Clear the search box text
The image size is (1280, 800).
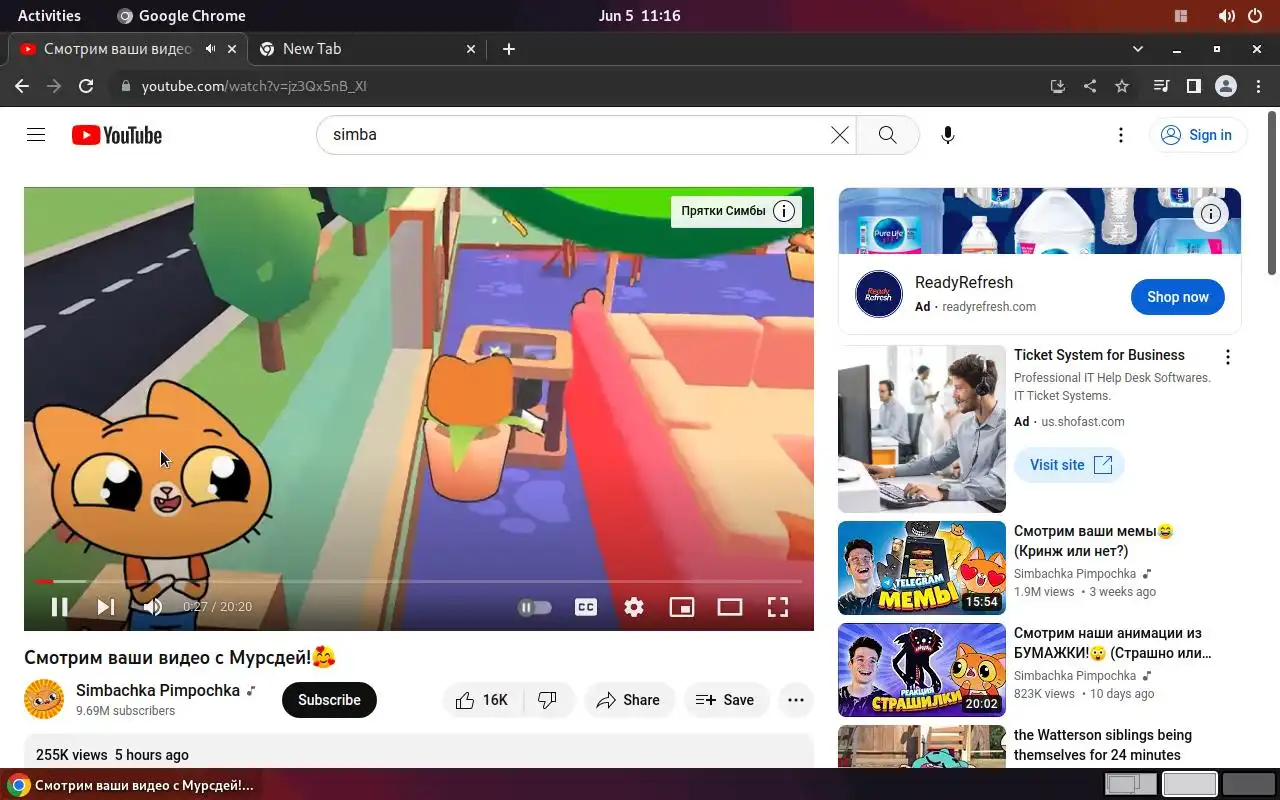840,135
